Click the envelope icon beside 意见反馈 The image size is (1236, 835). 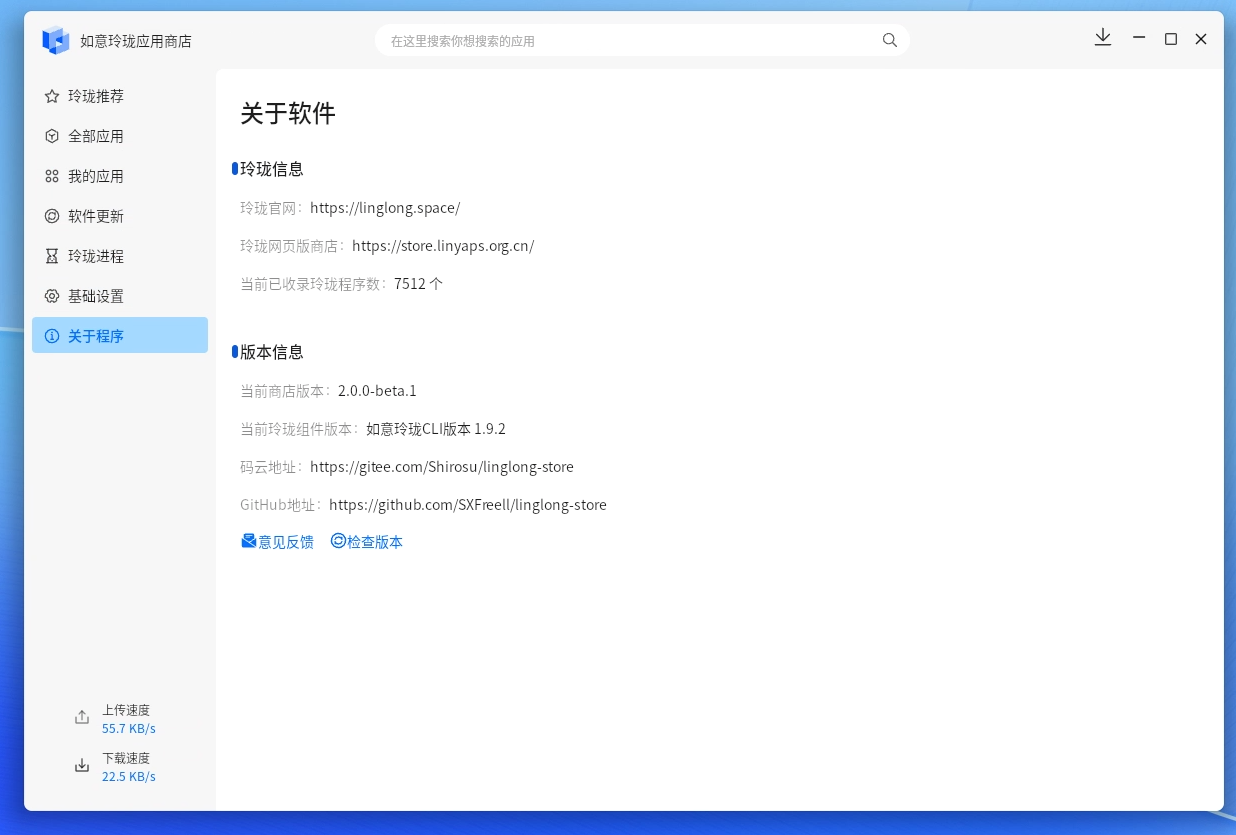(249, 541)
